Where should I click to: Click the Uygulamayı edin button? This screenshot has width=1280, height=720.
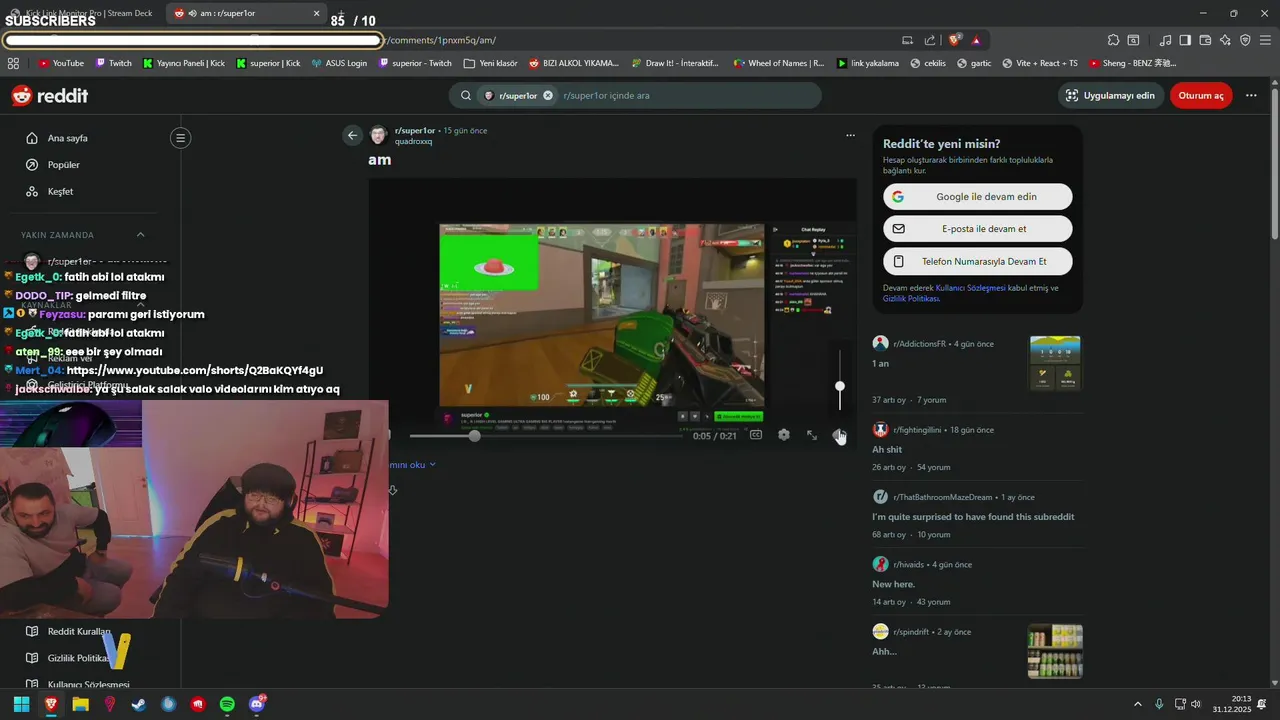[x=1110, y=96]
